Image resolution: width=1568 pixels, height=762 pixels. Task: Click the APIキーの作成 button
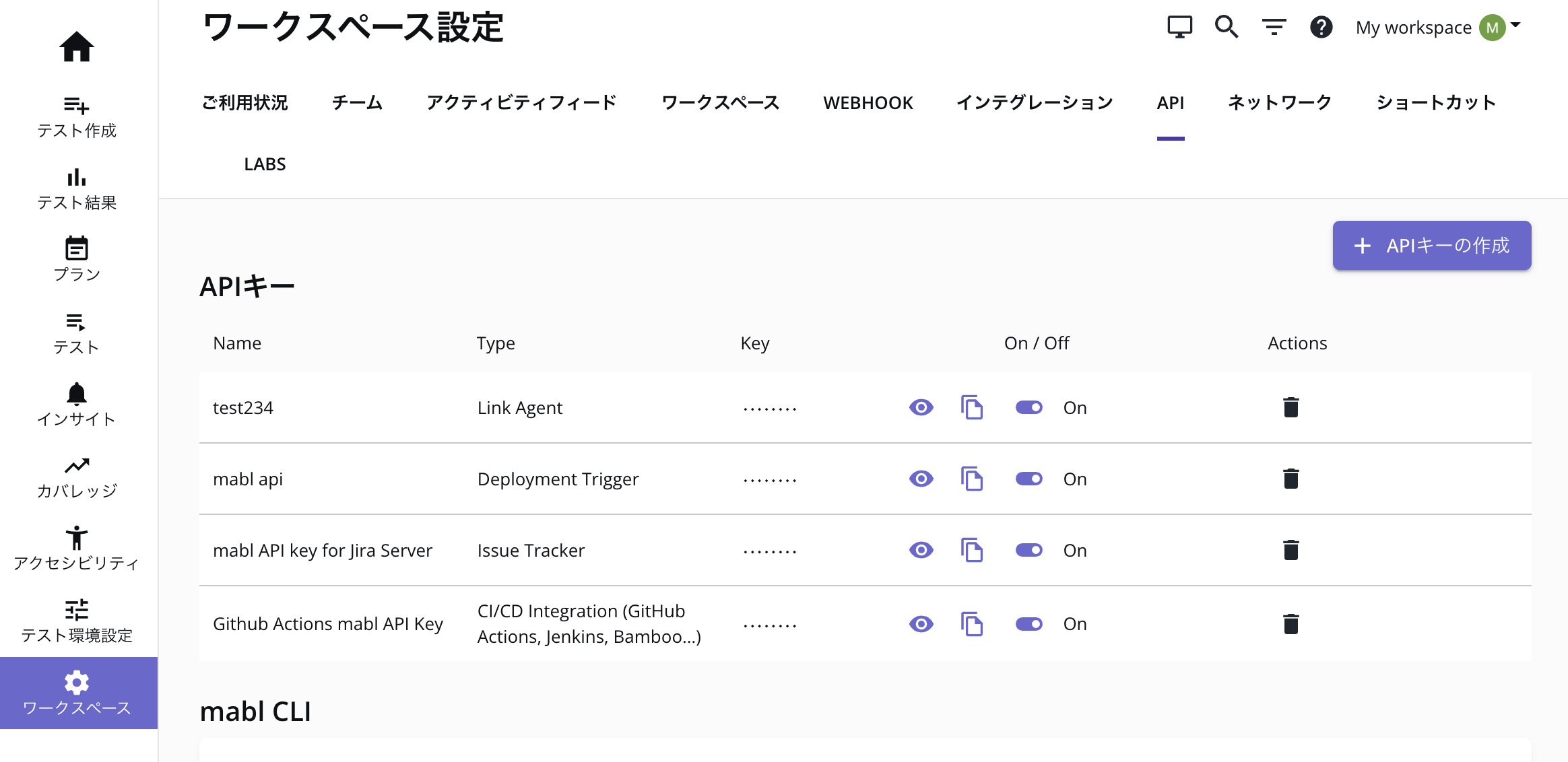click(x=1431, y=246)
